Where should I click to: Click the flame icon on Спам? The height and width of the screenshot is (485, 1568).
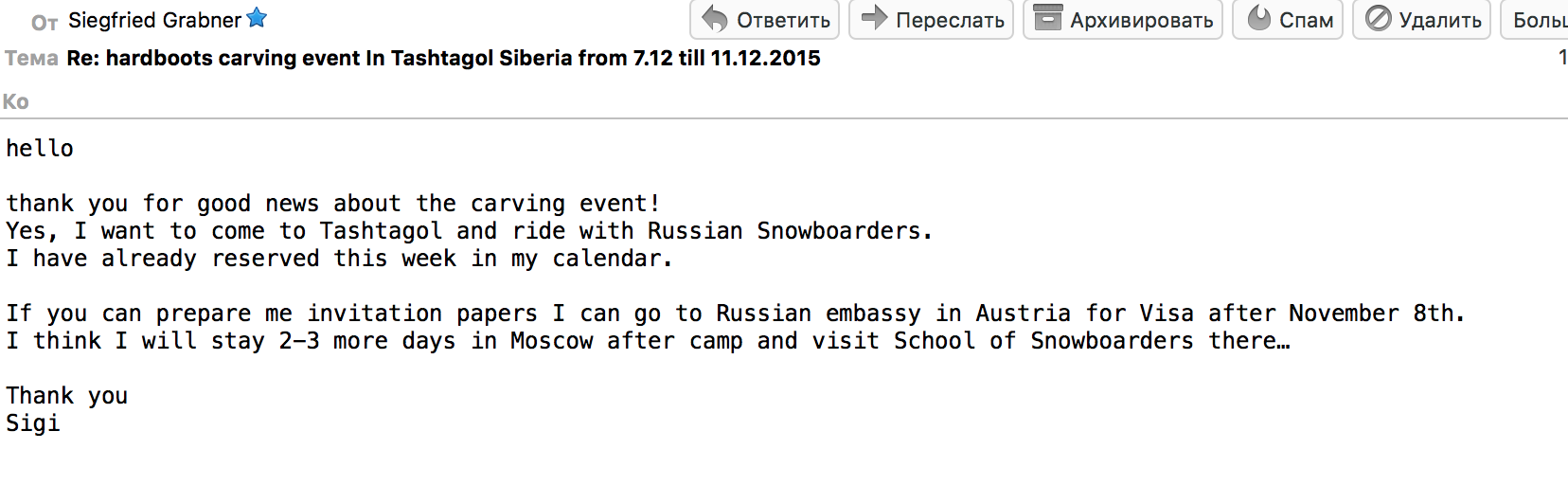[x=1258, y=18]
